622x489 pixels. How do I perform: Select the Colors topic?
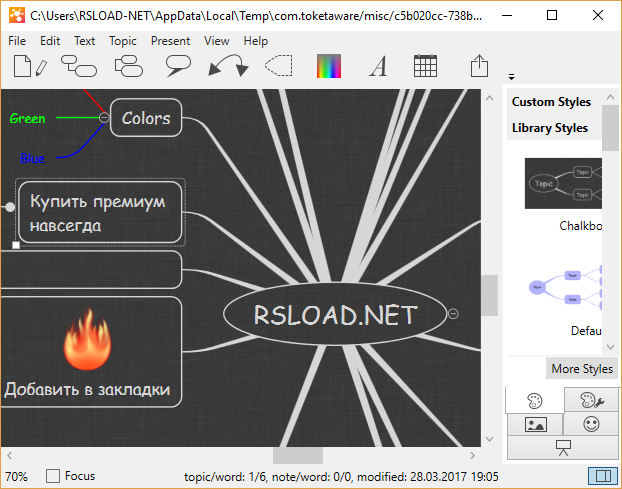coord(146,118)
